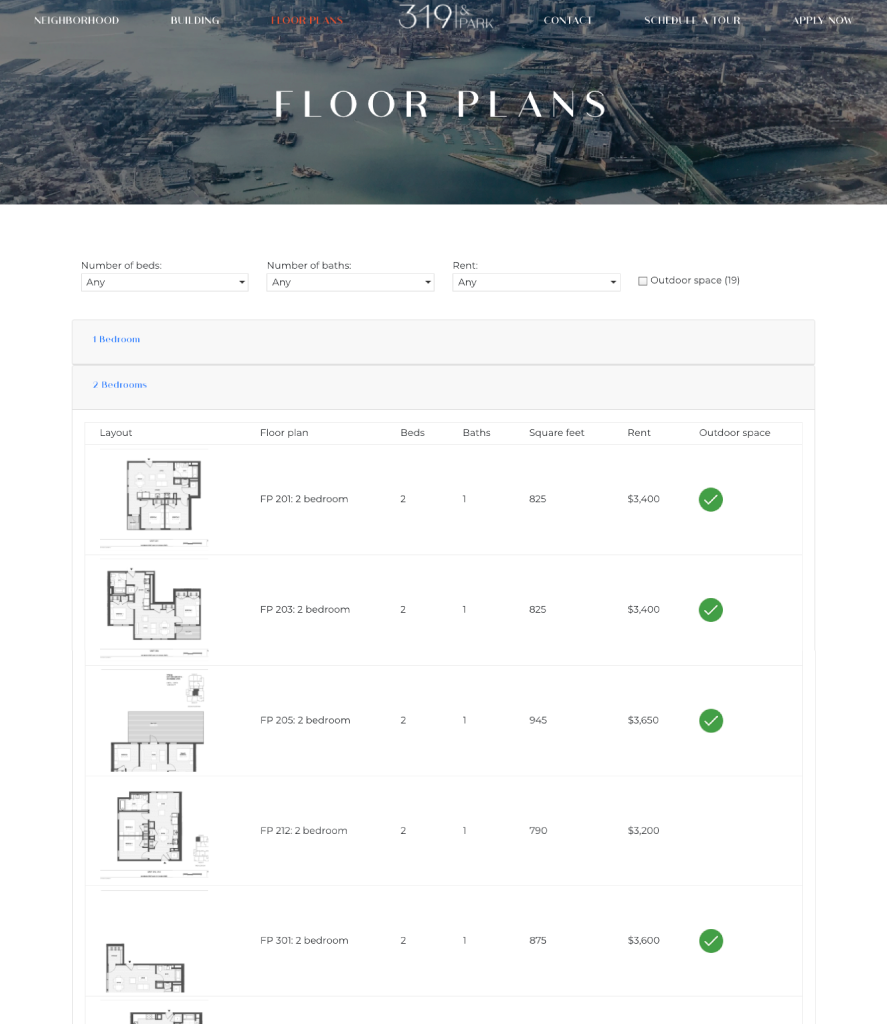
Task: View FP 212 layout image
Action: (x=155, y=830)
